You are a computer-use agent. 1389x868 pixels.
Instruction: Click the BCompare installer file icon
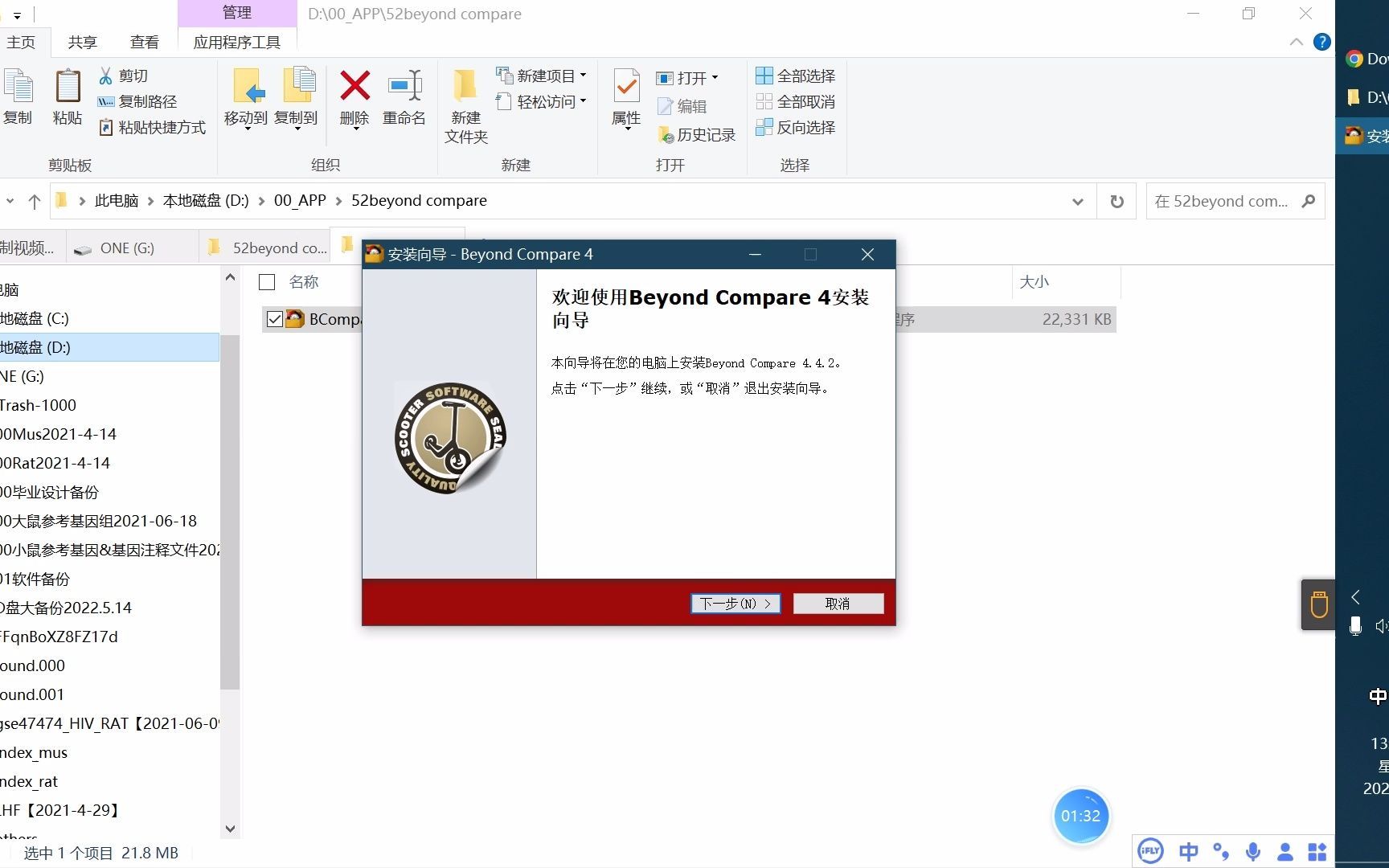pos(296,318)
